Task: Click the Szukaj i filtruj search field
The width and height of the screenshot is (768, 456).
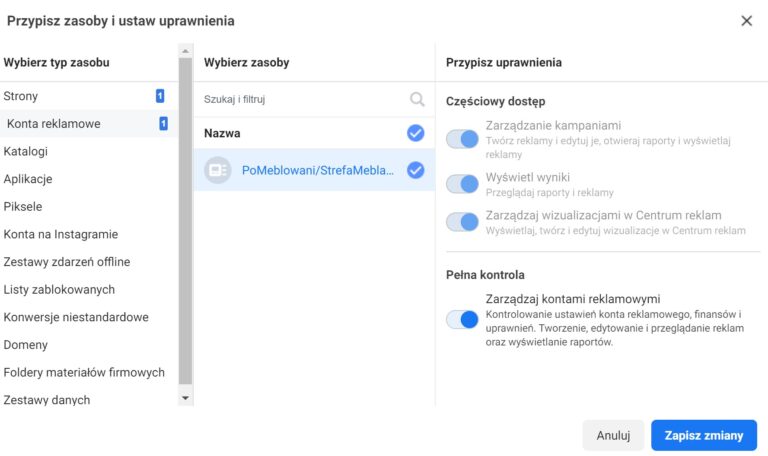Action: coord(314,99)
